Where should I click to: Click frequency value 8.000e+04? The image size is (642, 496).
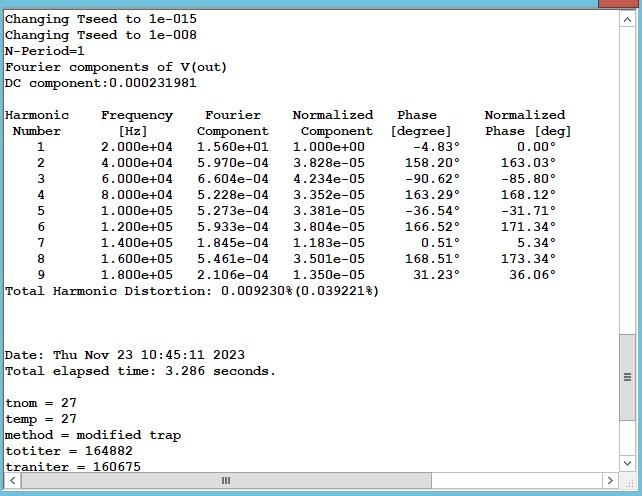tap(137, 195)
